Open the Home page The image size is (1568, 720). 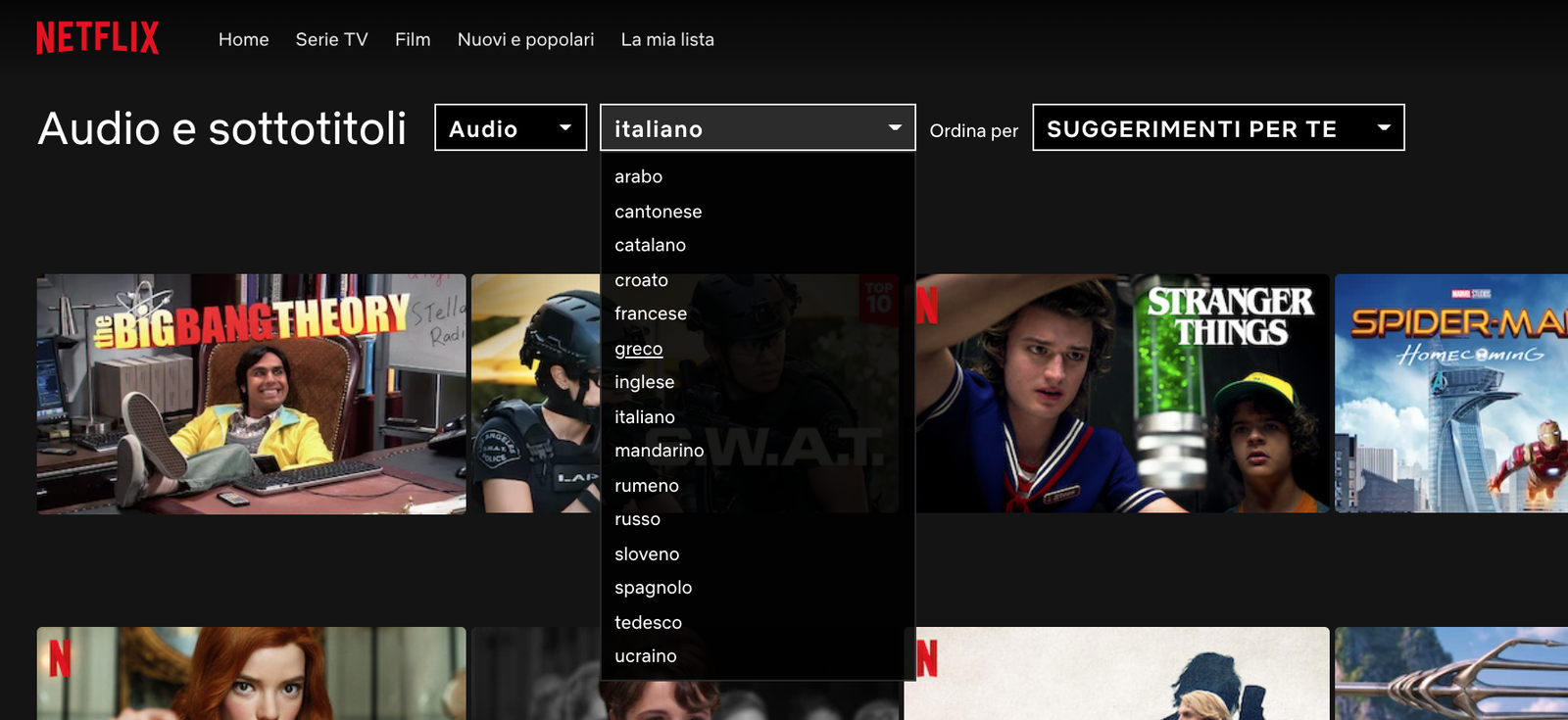coord(243,39)
